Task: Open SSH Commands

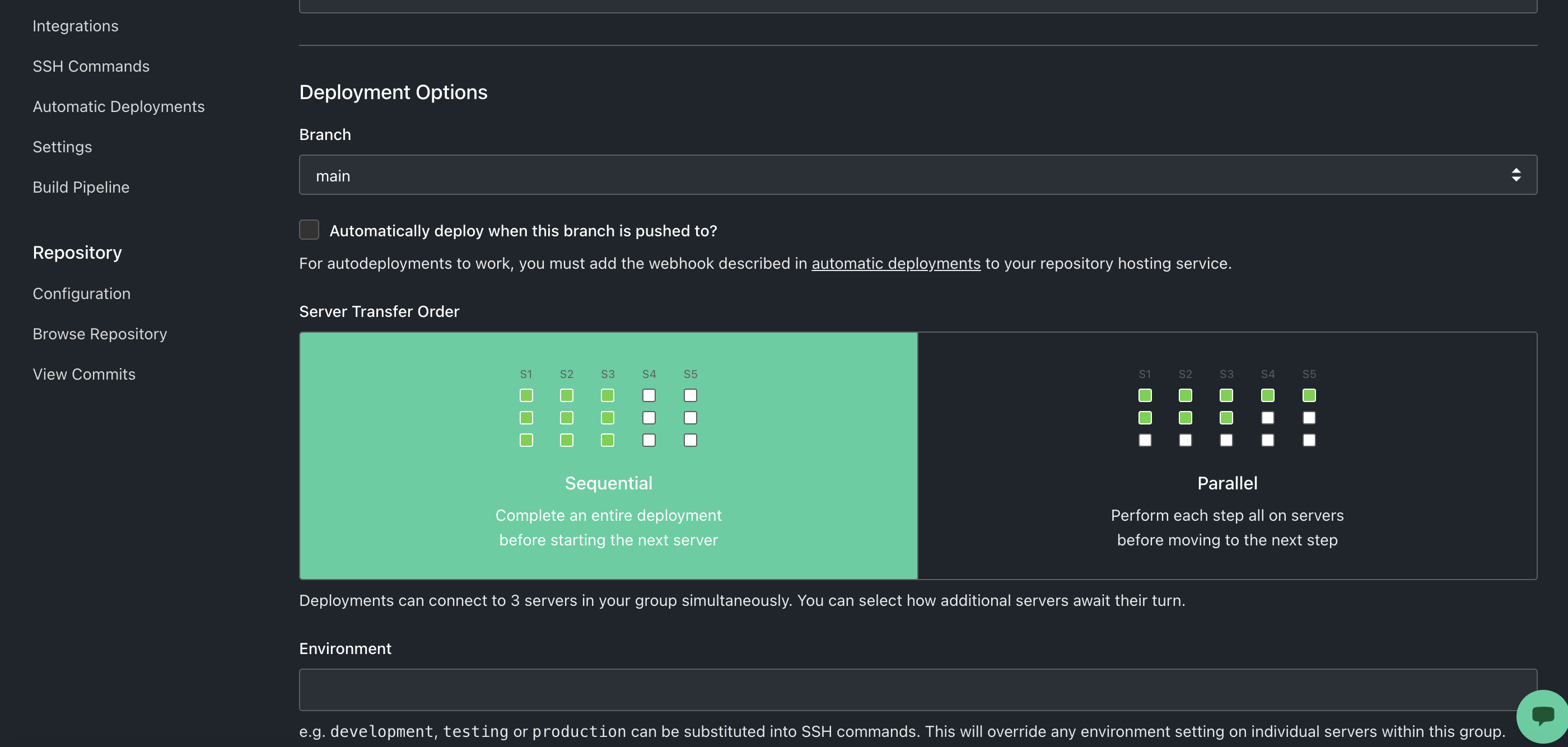Action: (x=91, y=66)
